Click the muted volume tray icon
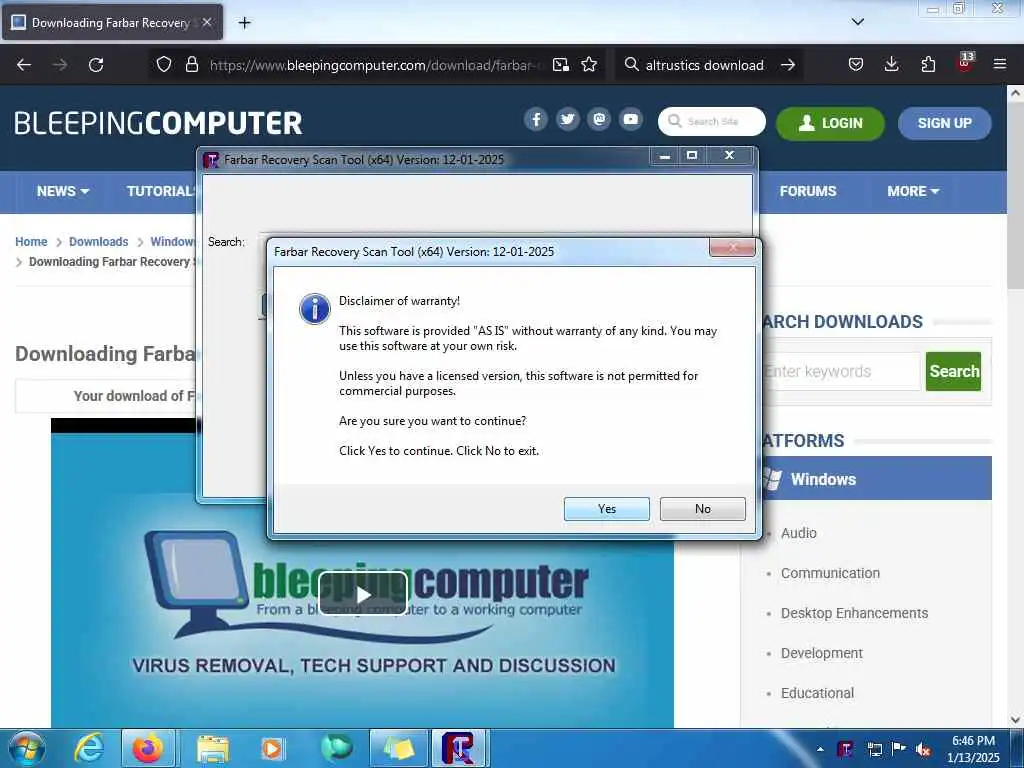 [923, 750]
